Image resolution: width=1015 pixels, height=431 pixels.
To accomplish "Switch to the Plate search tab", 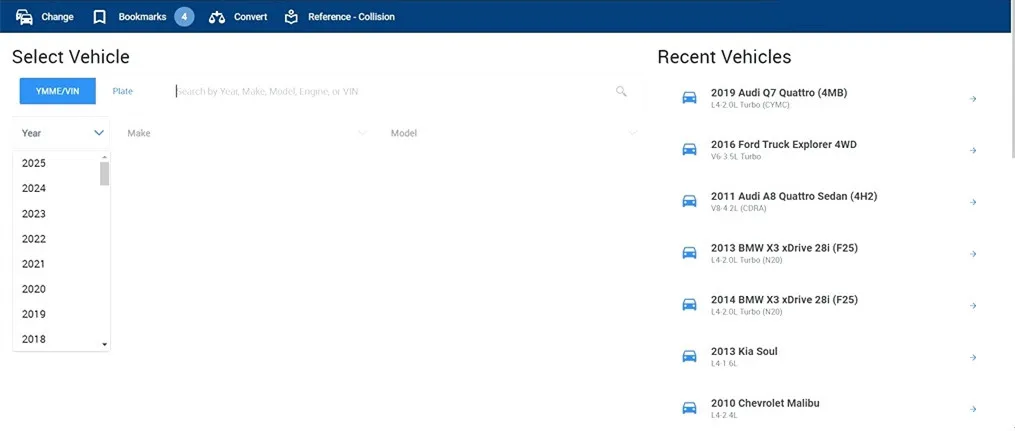I will tap(122, 91).
